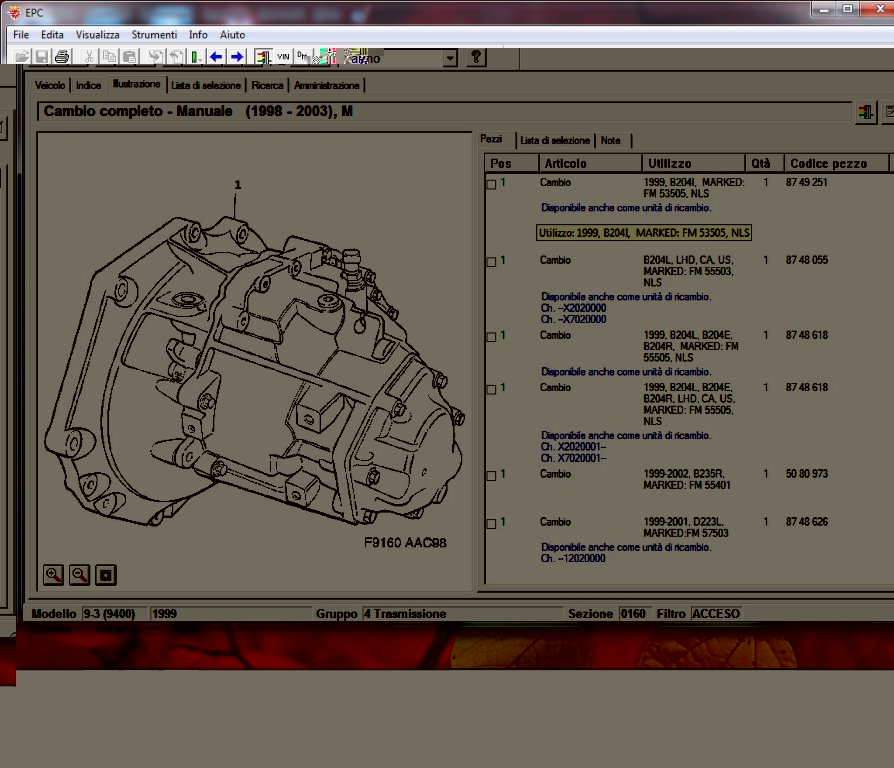Click the Ch. X7020001– note line
The height and width of the screenshot is (768, 894).
point(573,458)
